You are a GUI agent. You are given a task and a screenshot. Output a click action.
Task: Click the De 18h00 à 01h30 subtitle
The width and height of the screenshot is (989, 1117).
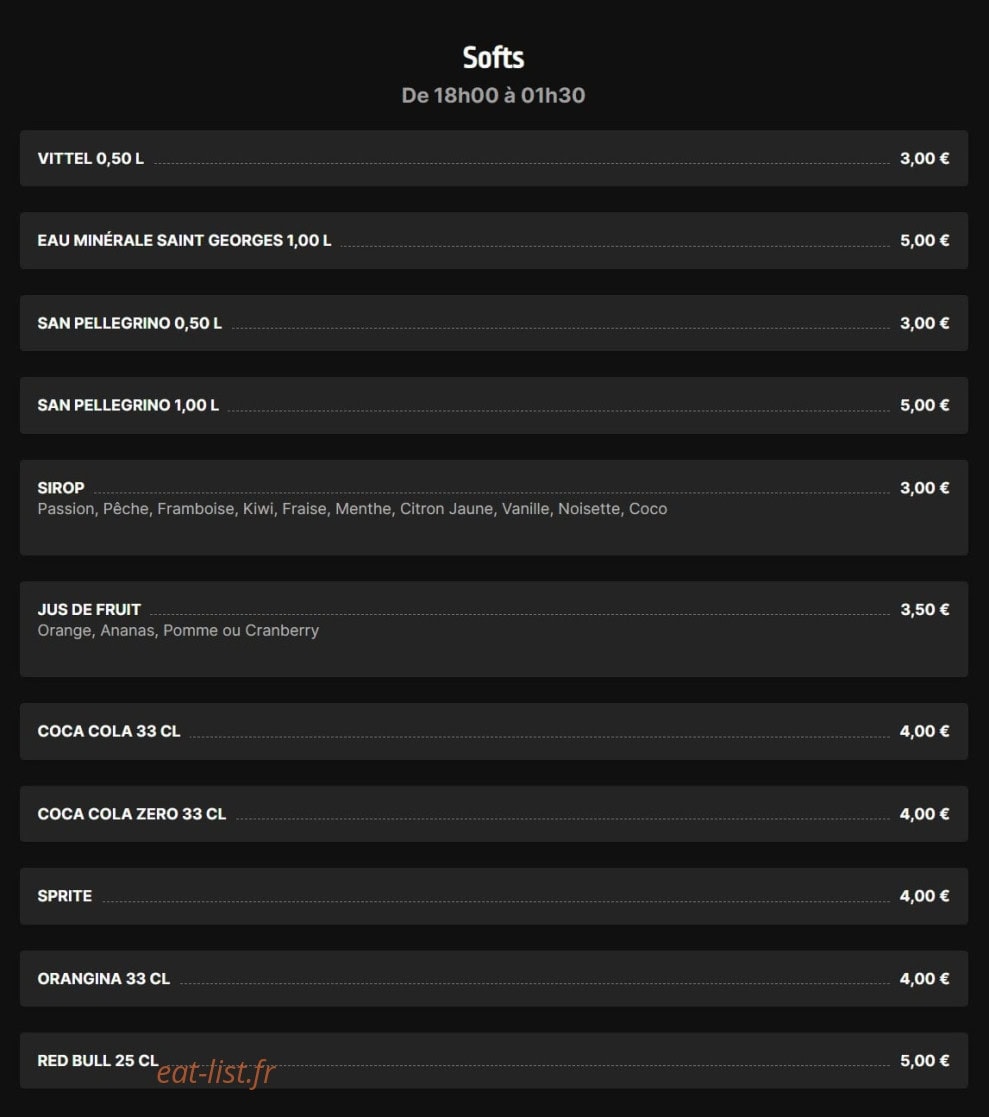pos(493,95)
